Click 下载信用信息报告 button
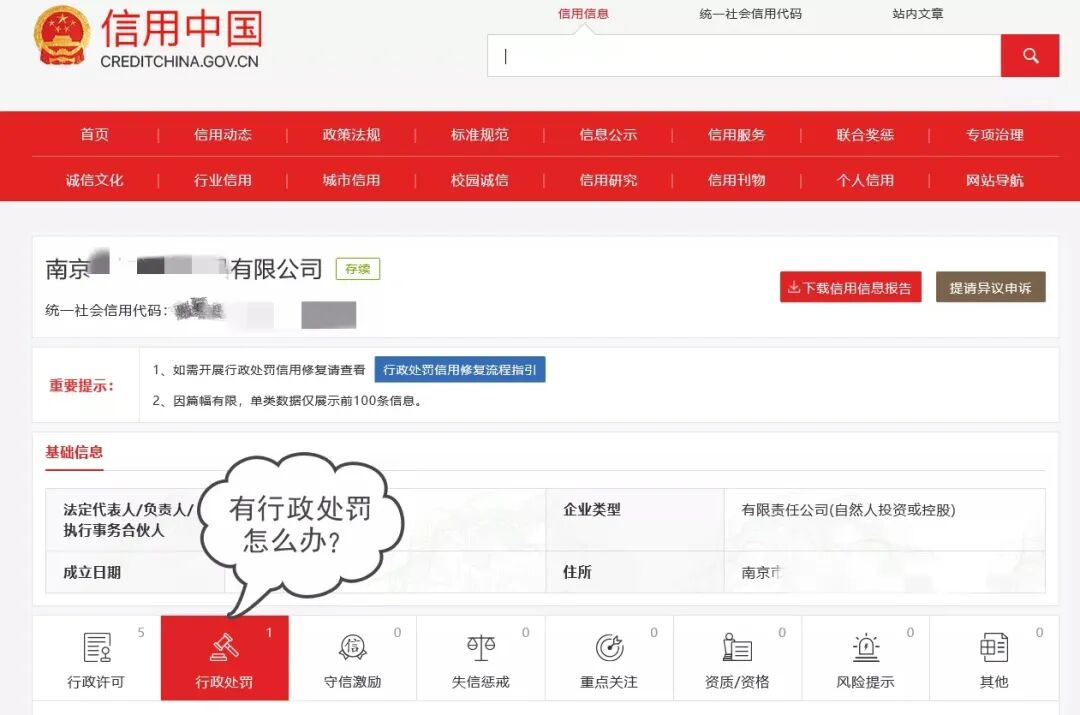Viewport: 1080px width, 715px height. [851, 287]
